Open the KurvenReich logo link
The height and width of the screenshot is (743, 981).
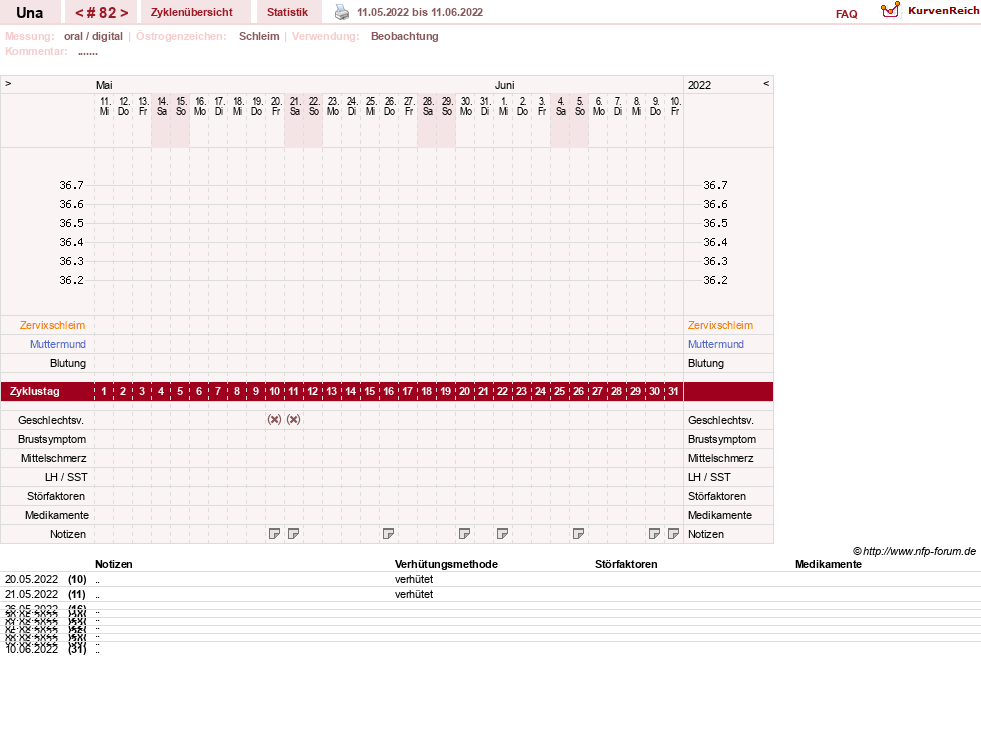coord(930,11)
